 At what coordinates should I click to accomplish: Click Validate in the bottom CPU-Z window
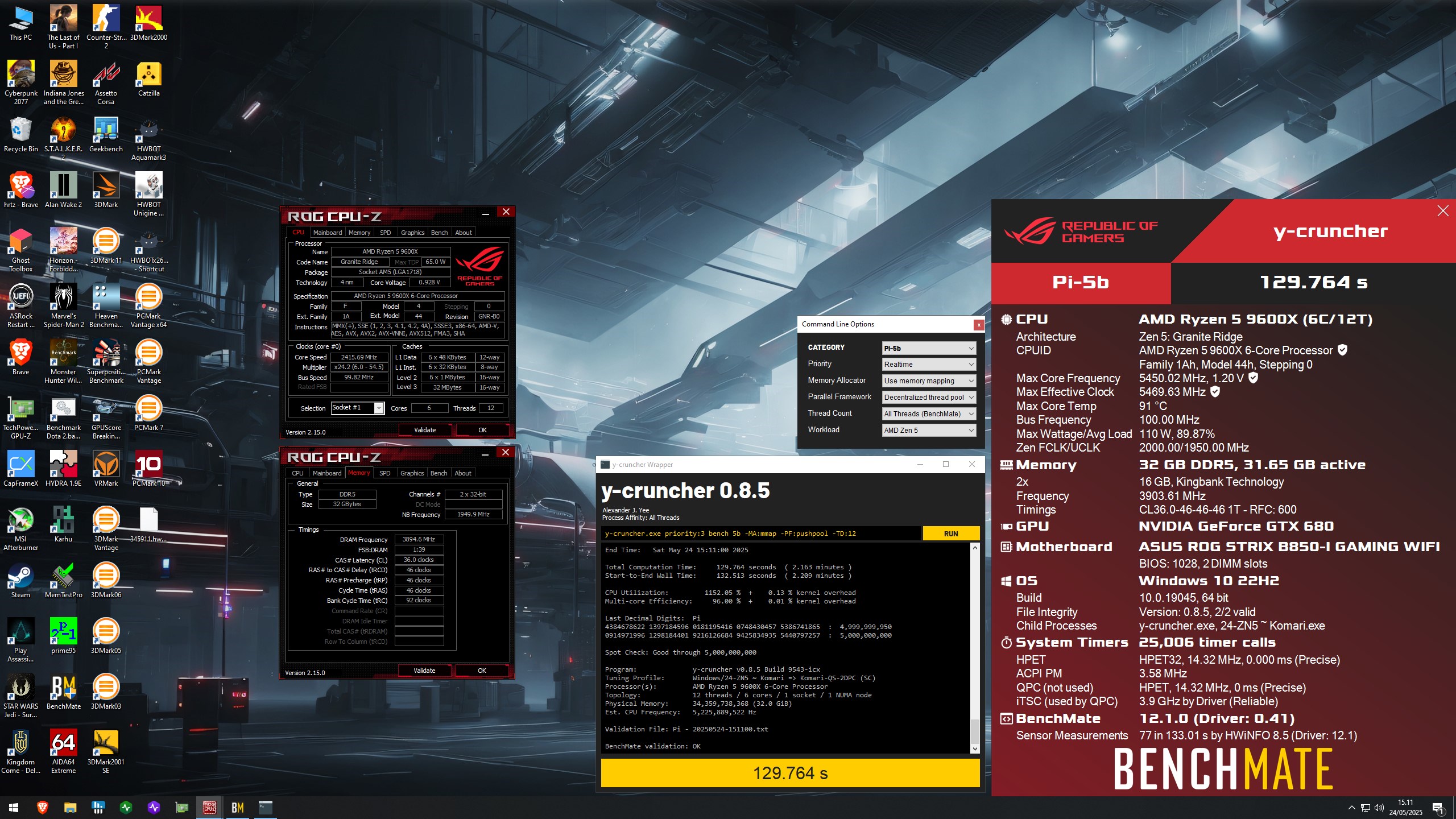[424, 671]
